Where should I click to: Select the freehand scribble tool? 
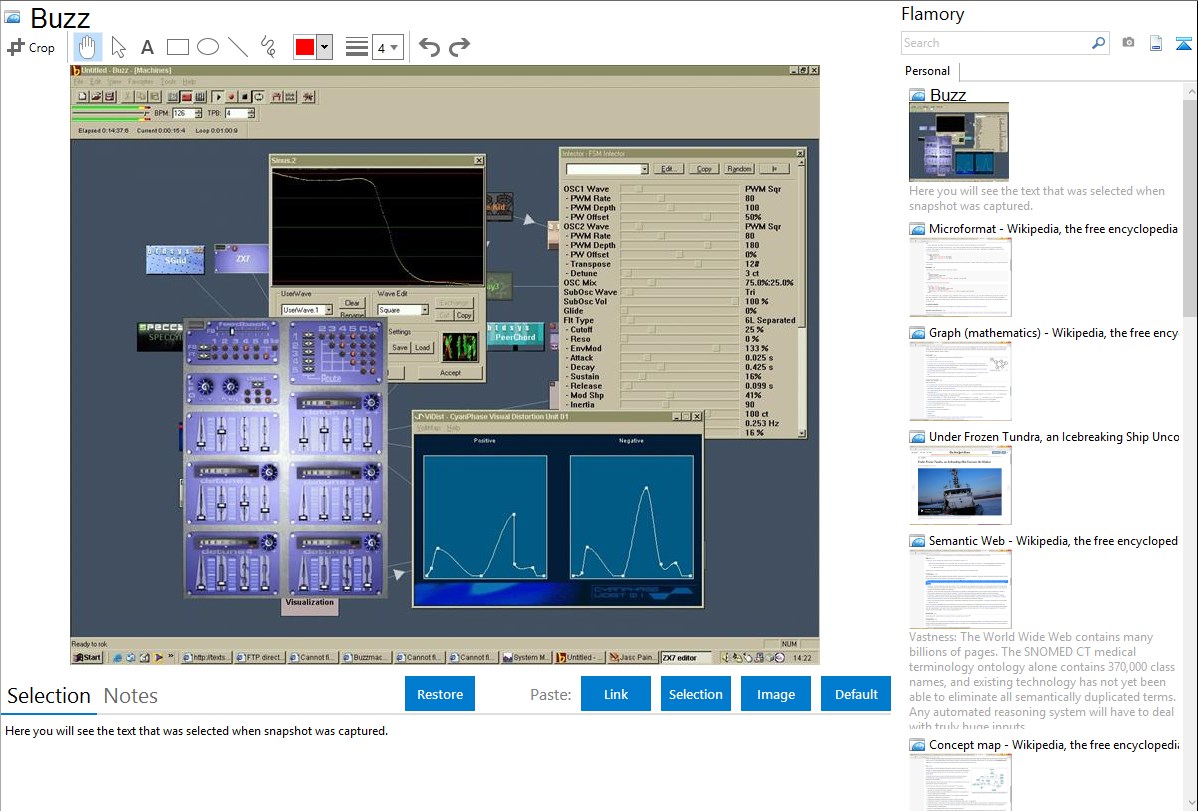(x=268, y=47)
